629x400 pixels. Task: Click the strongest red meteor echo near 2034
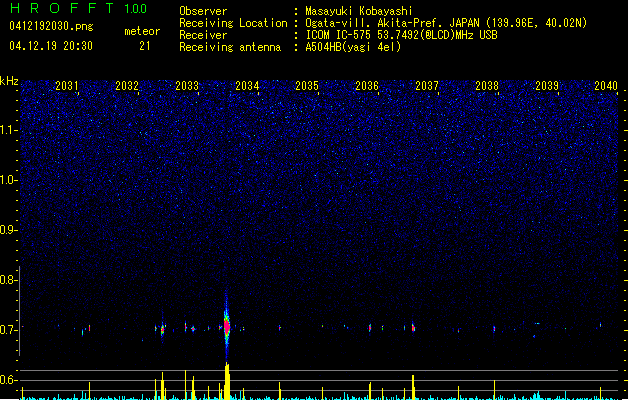(227, 327)
